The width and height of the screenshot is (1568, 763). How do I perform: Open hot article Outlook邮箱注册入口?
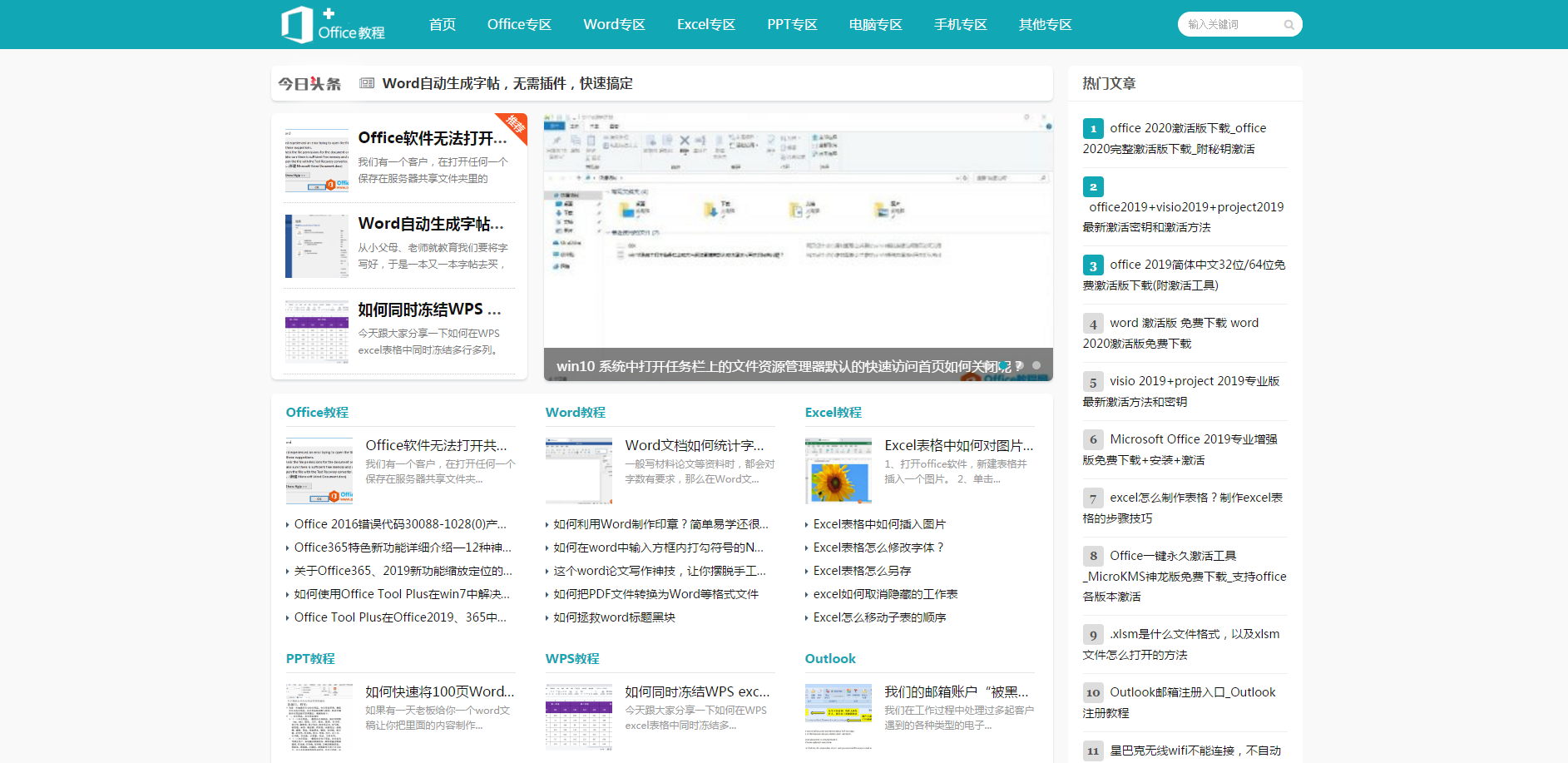coord(1180,702)
